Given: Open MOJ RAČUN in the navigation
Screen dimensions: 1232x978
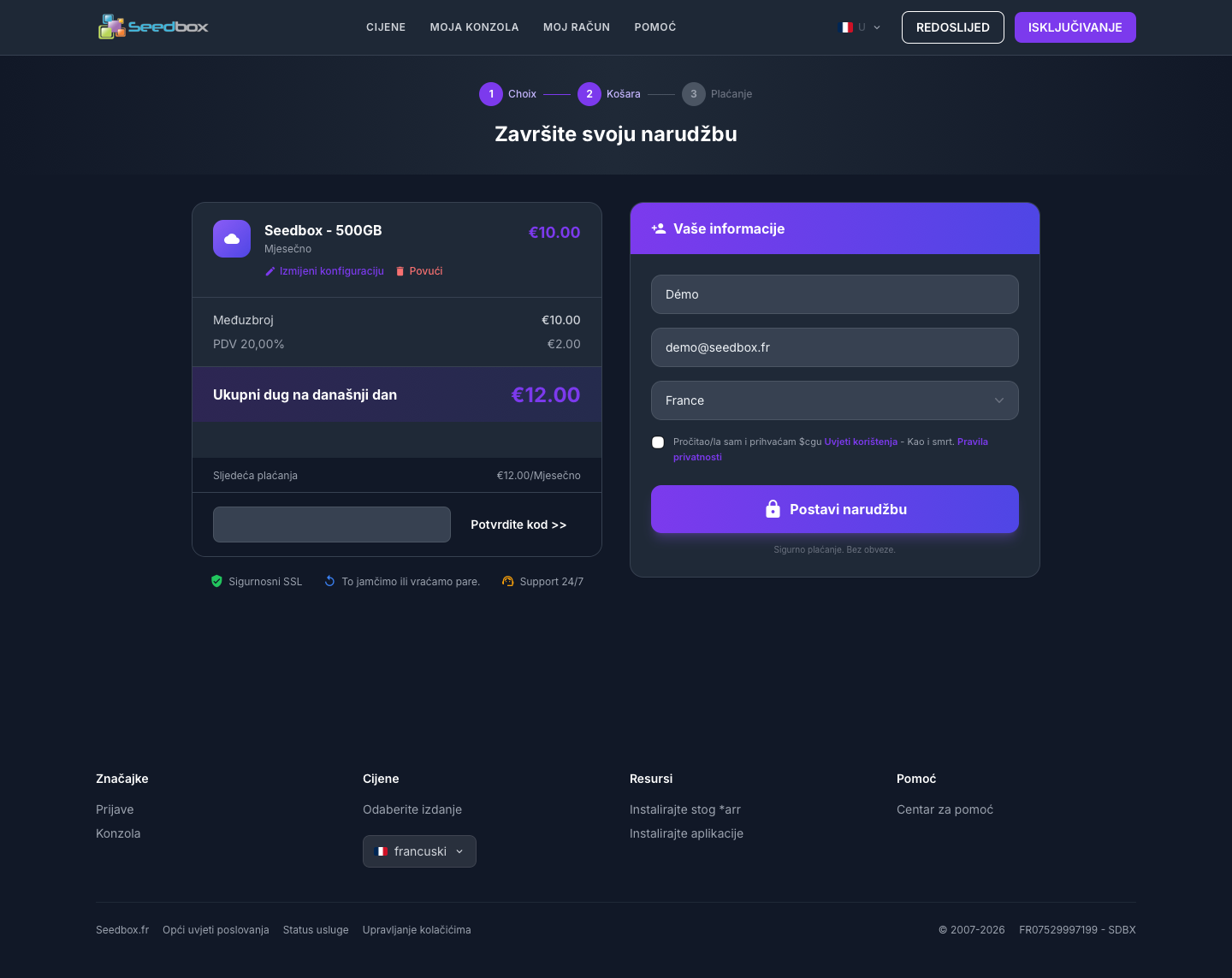Looking at the screenshot, I should click(x=577, y=27).
